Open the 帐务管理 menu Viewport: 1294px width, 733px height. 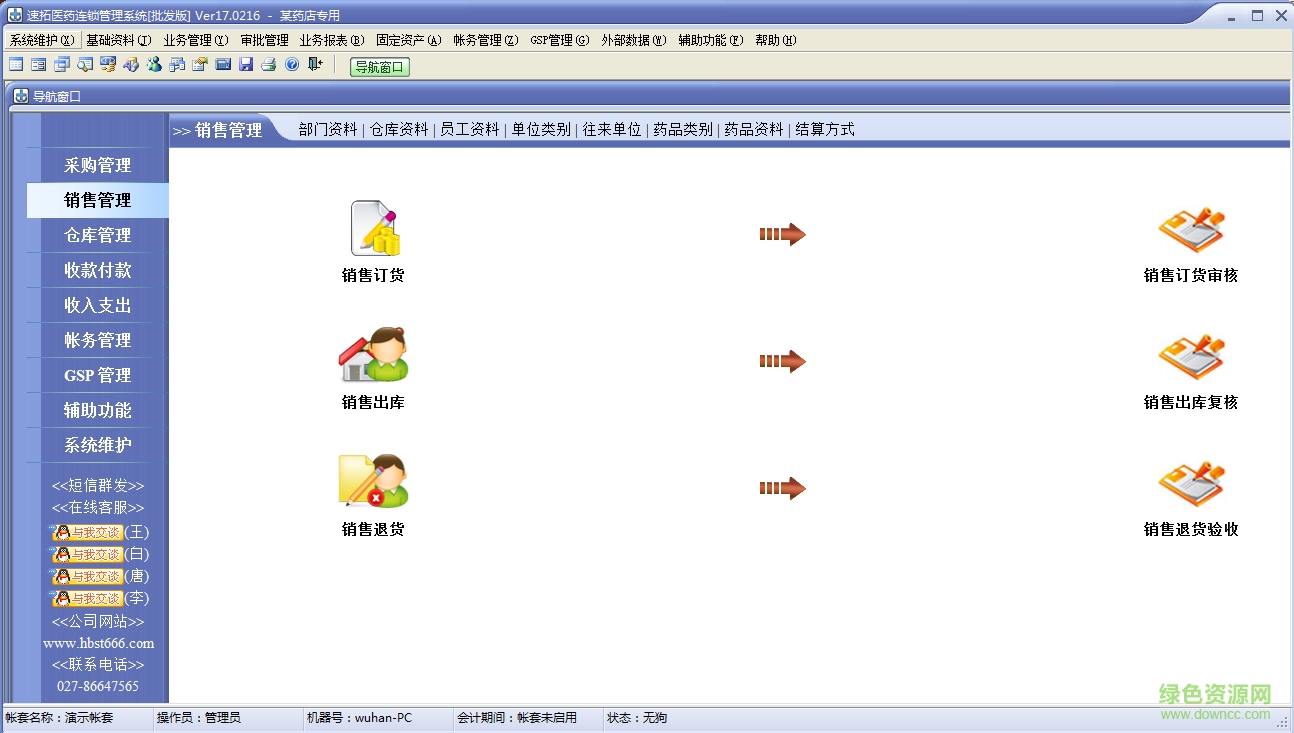point(486,40)
